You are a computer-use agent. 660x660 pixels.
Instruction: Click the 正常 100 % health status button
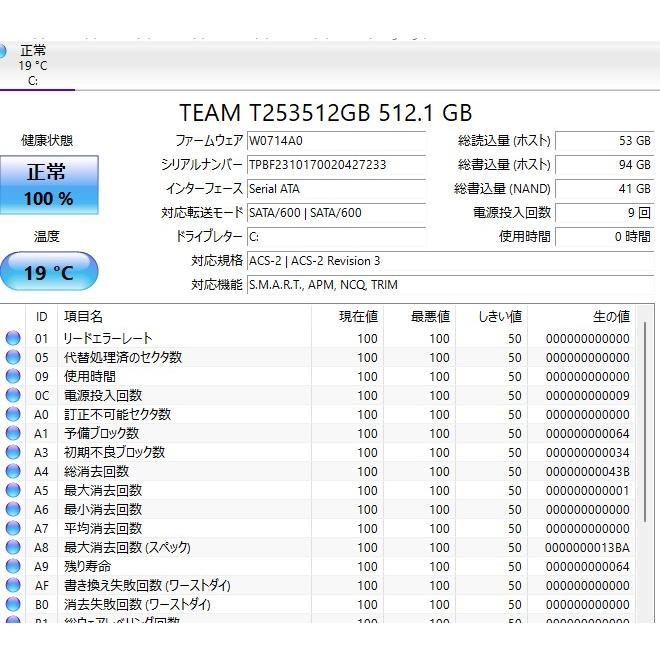(49, 185)
